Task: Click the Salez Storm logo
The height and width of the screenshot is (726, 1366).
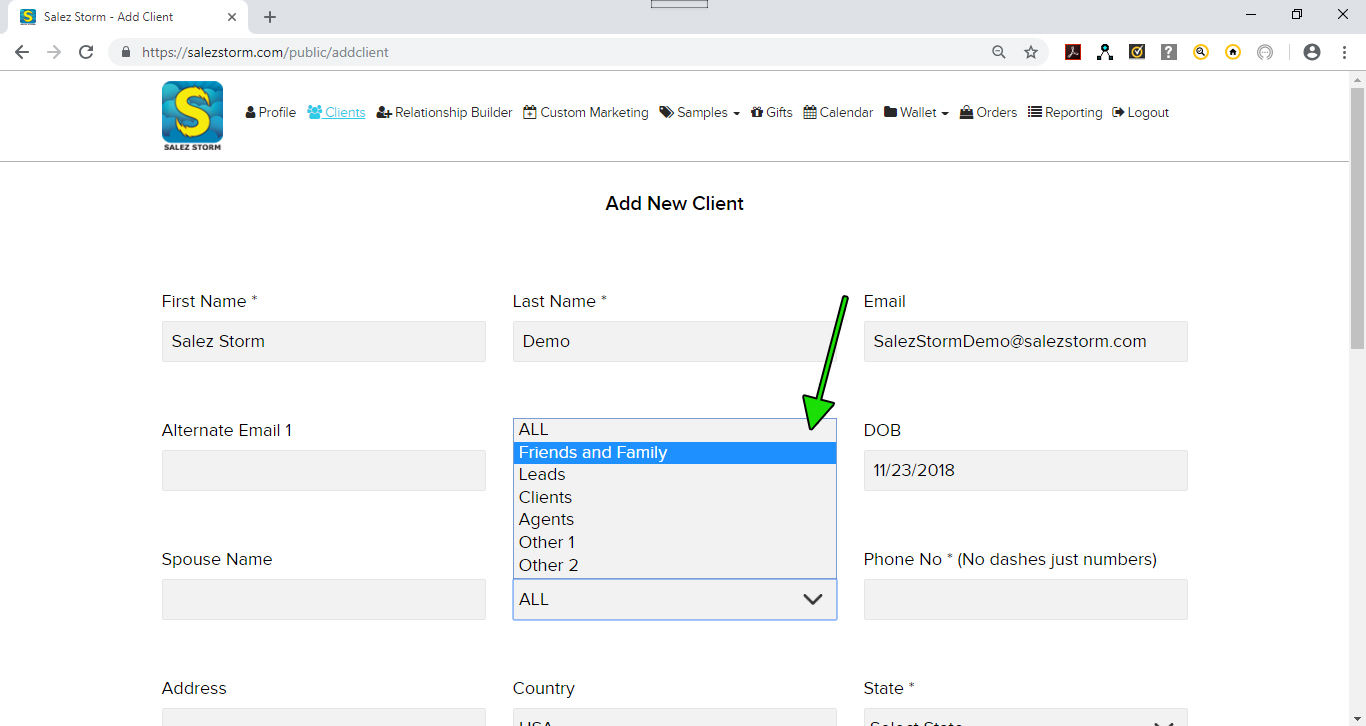Action: pyautogui.click(x=192, y=115)
